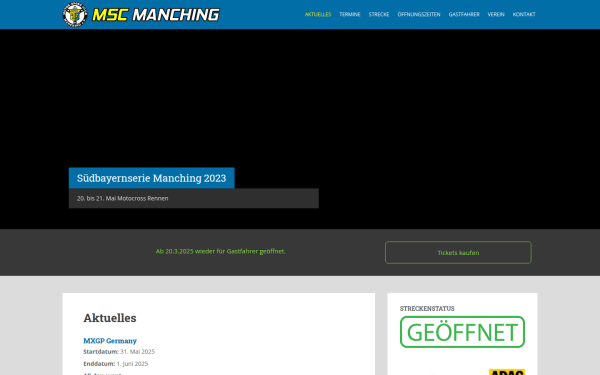Click the MSC MANCHING site title text
The image size is (600, 375).
click(156, 15)
